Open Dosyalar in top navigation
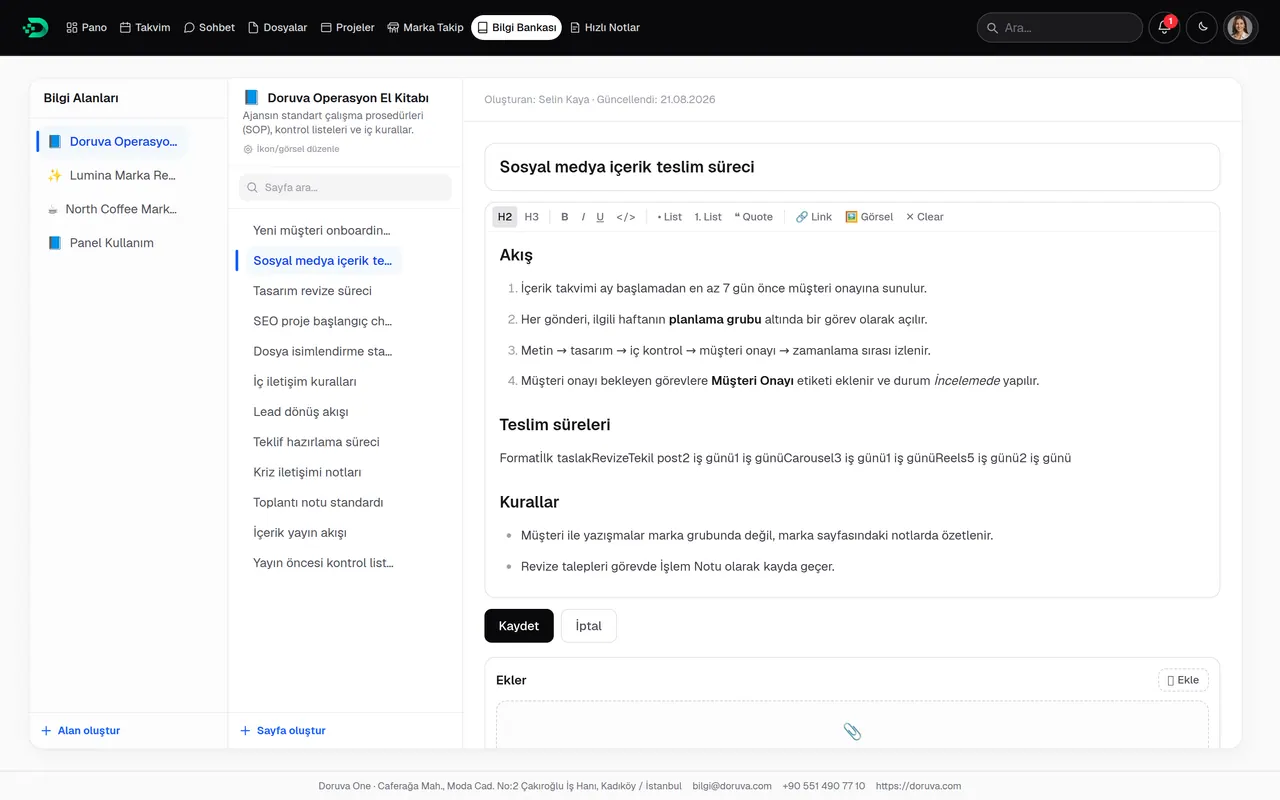This screenshot has height=800, width=1280. tap(277, 28)
